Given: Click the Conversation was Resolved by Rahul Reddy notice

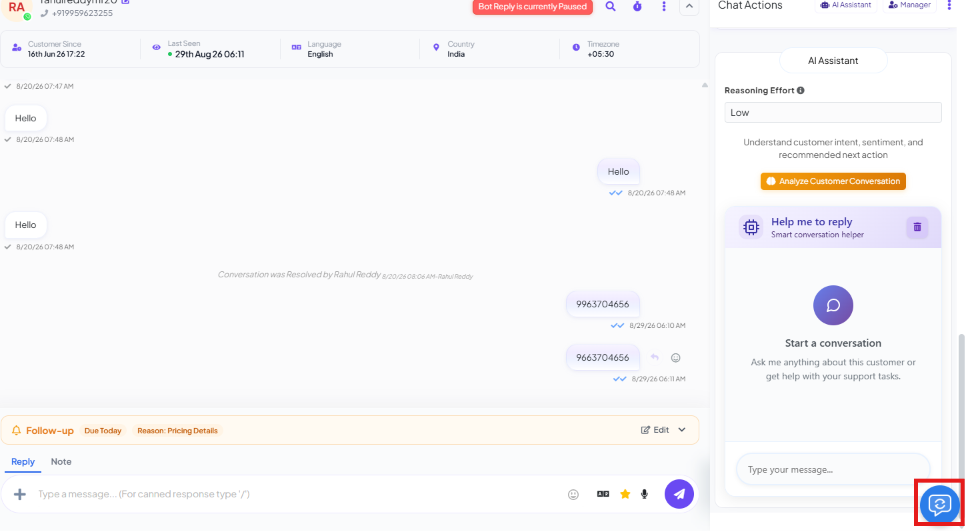Looking at the screenshot, I should tap(345, 275).
